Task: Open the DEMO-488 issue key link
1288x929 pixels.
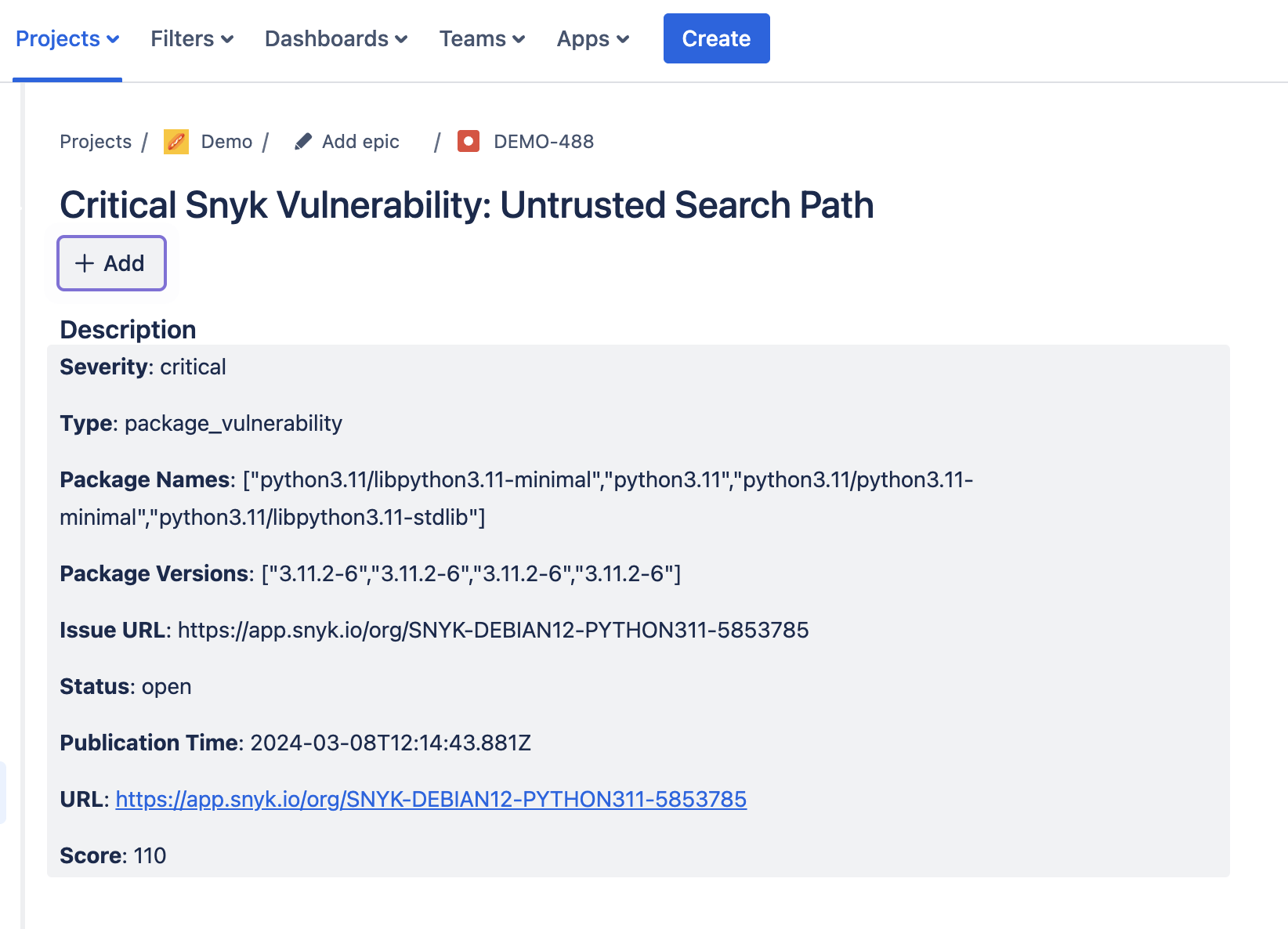Action: pyautogui.click(x=544, y=142)
